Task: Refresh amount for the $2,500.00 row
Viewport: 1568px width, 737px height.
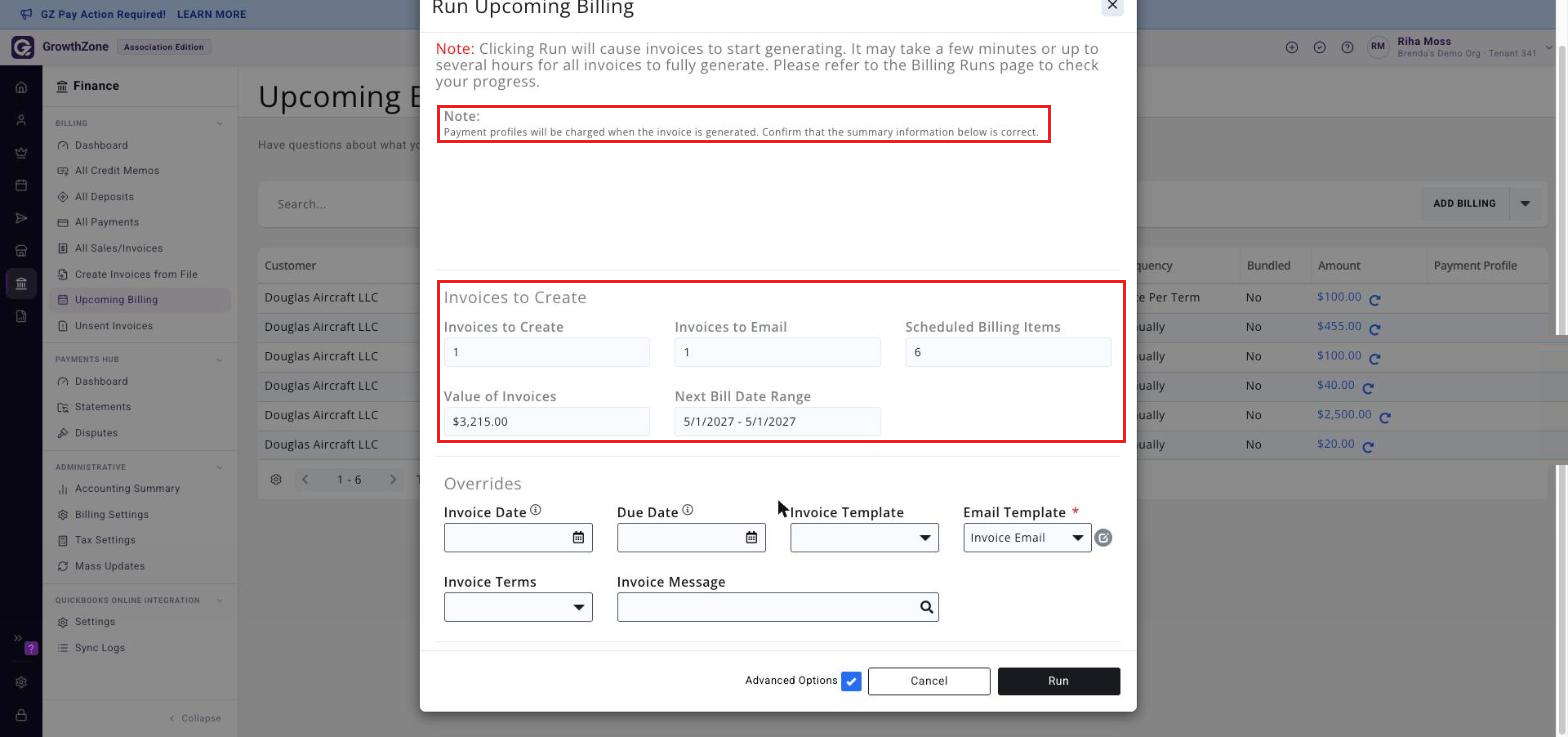Action: [1385, 417]
